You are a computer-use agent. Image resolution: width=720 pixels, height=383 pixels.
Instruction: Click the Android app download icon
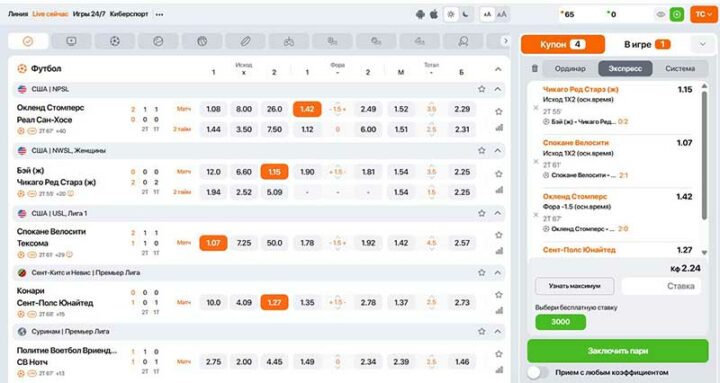point(420,14)
